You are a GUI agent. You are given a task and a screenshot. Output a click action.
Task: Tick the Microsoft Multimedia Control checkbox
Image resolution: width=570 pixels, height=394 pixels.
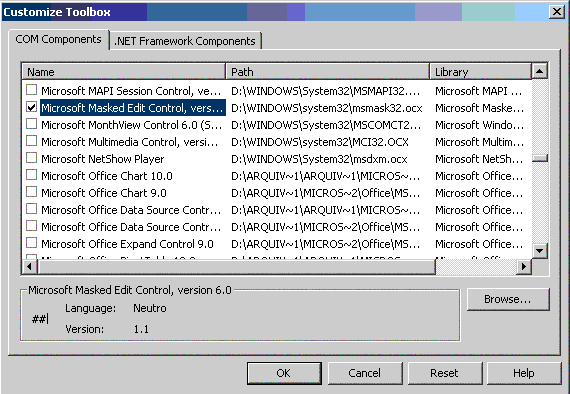click(32, 141)
